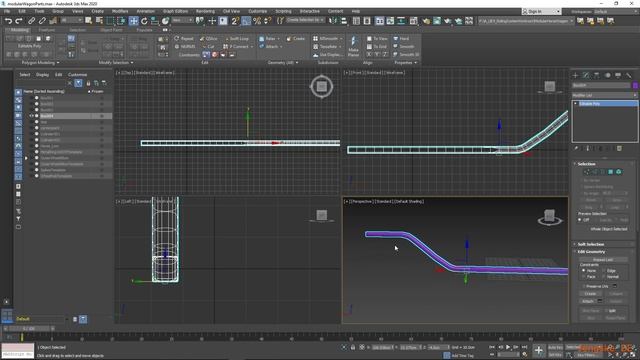Select Polygon sub-object level icon
The height and width of the screenshot is (360, 640).
click(x=611, y=172)
